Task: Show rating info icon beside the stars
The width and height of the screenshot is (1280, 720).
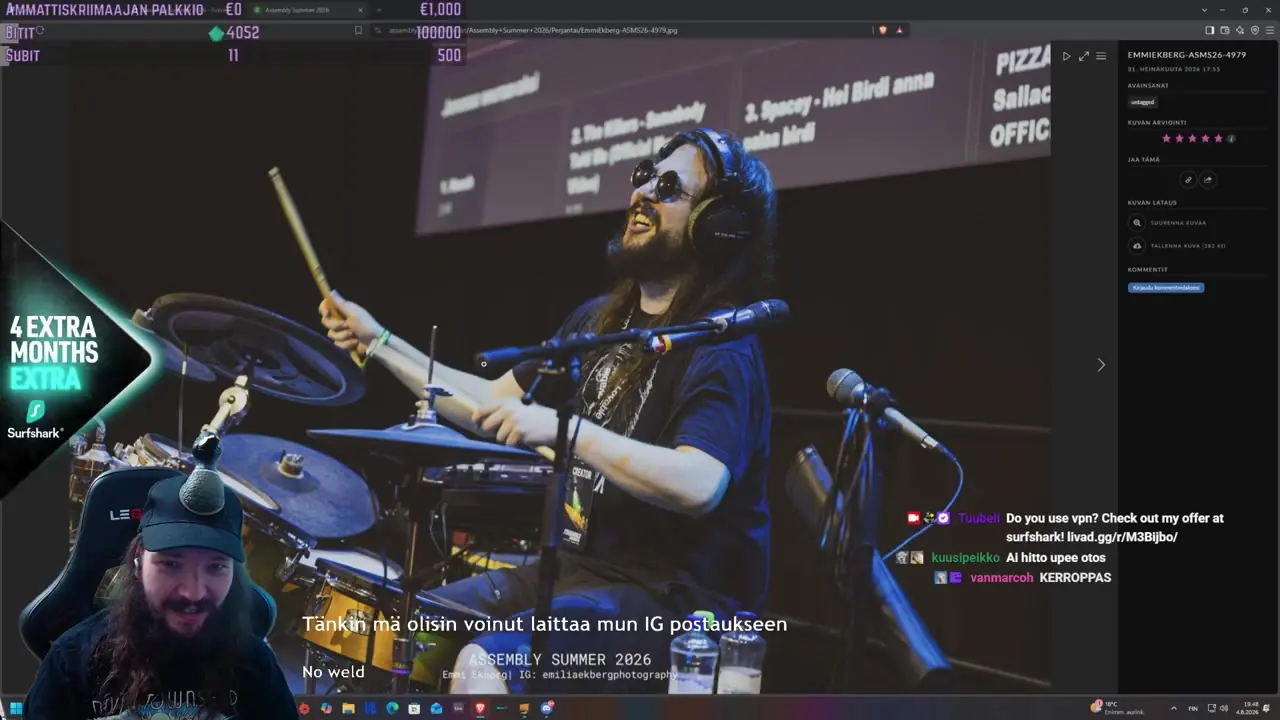Action: pyautogui.click(x=1231, y=138)
